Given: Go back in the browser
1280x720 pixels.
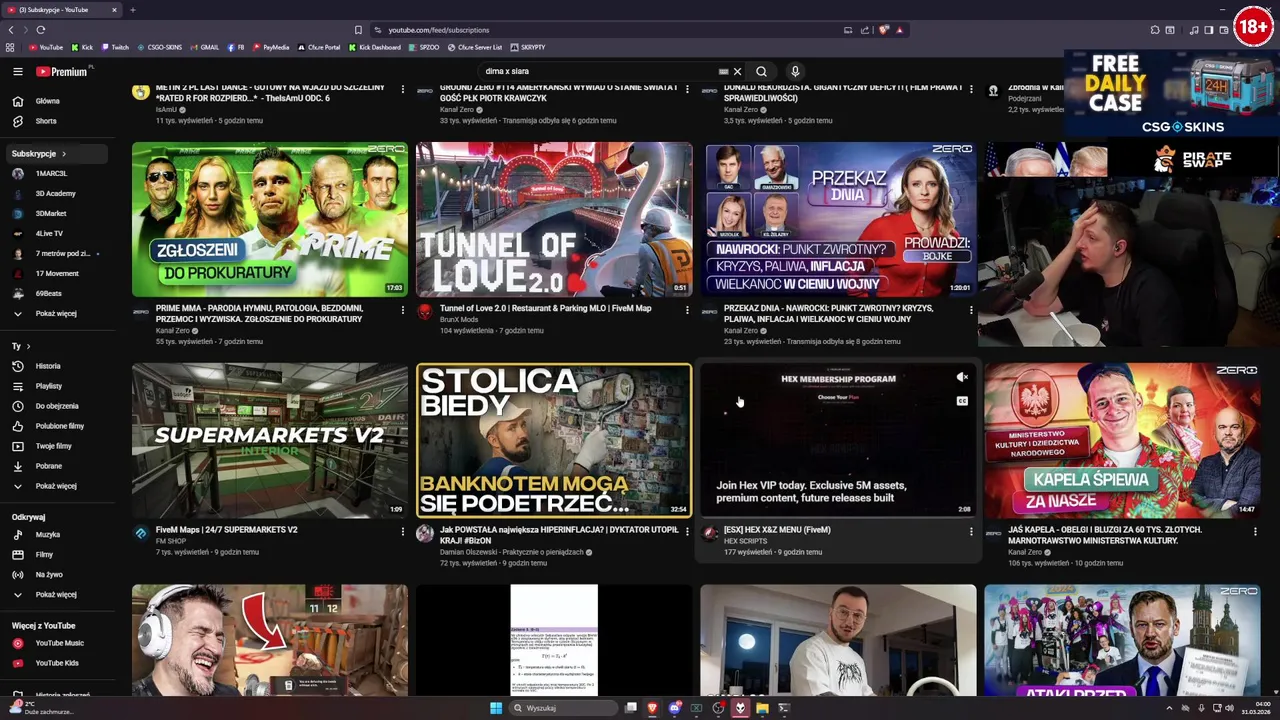Looking at the screenshot, I should click(11, 30).
